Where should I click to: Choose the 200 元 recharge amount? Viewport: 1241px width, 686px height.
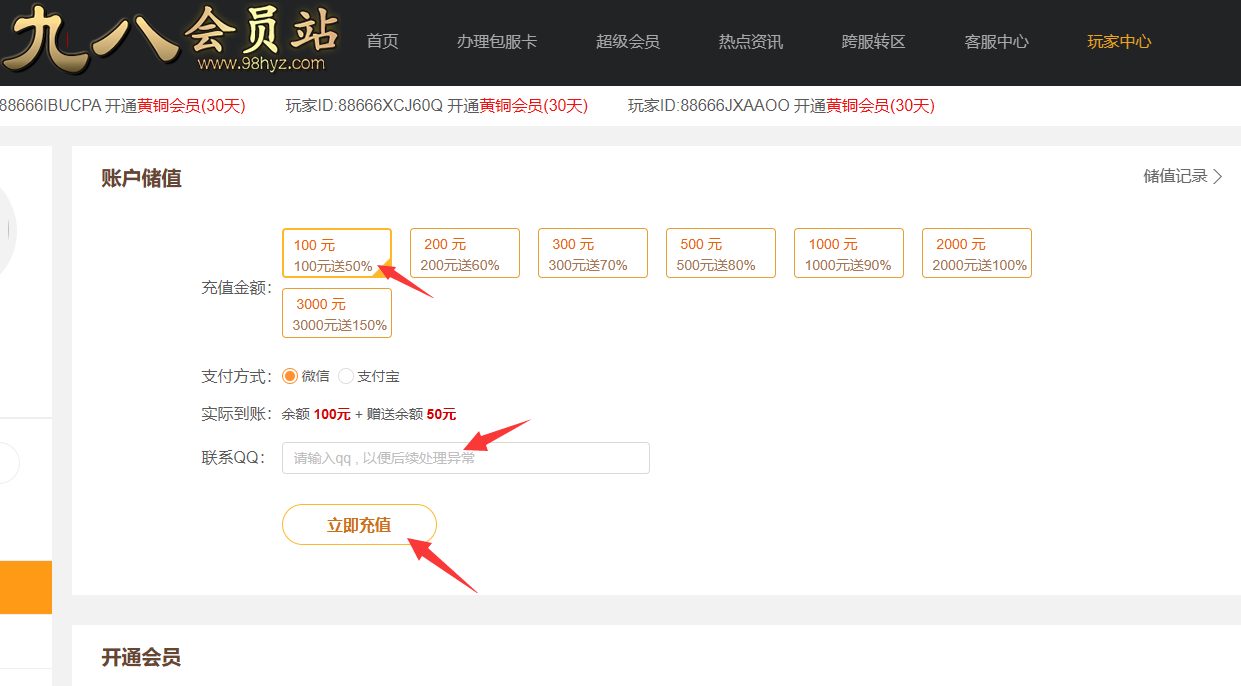[x=464, y=254]
